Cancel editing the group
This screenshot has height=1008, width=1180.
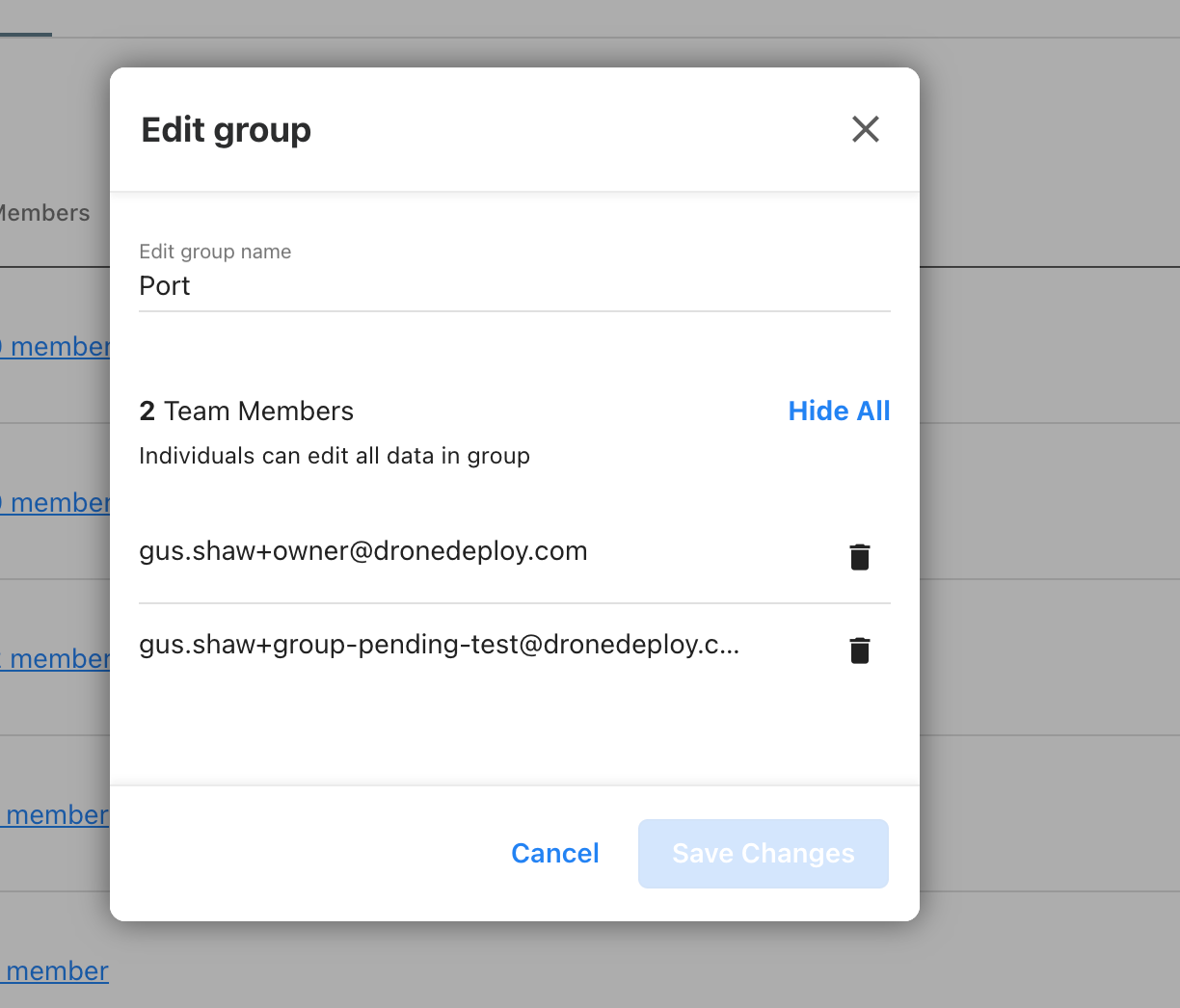[x=554, y=853]
